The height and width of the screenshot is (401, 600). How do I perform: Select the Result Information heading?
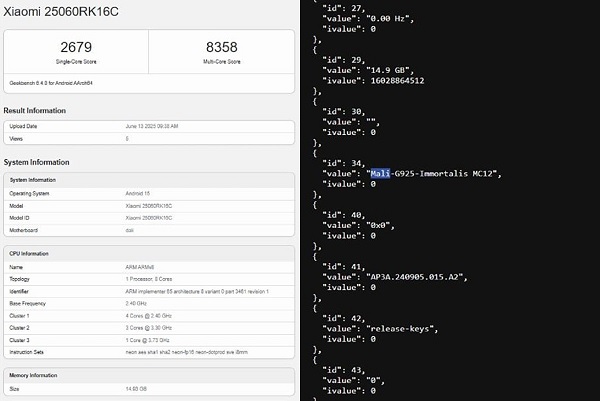tap(41, 111)
